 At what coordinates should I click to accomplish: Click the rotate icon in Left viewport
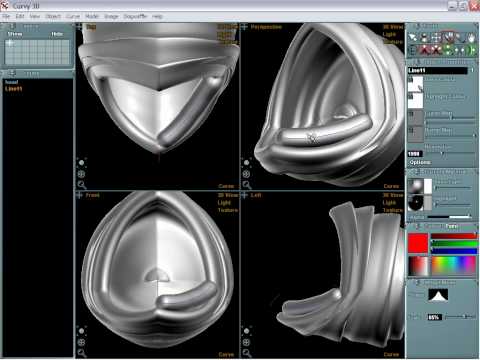point(246,331)
